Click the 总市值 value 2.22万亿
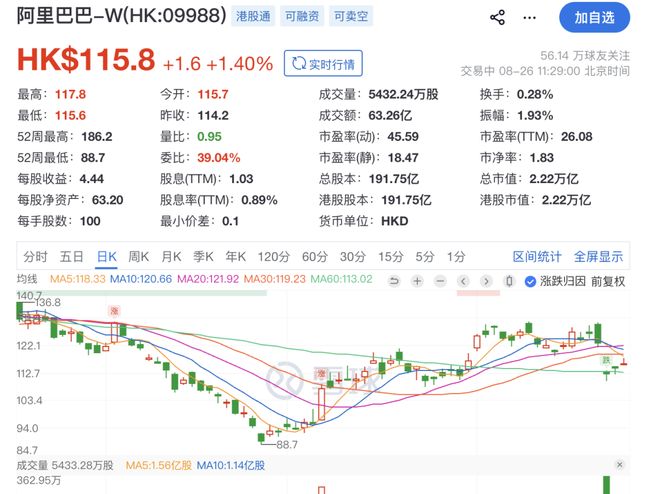The image size is (660, 494). (x=554, y=179)
